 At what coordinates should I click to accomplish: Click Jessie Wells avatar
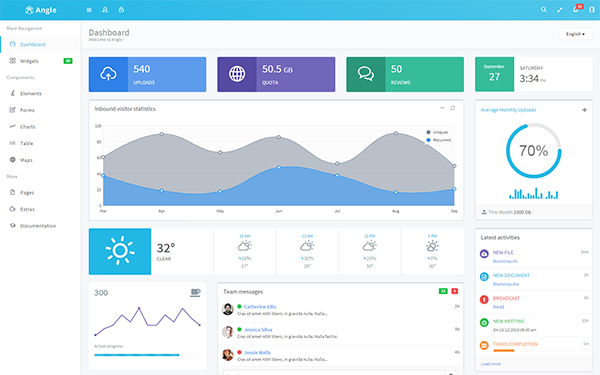(228, 355)
